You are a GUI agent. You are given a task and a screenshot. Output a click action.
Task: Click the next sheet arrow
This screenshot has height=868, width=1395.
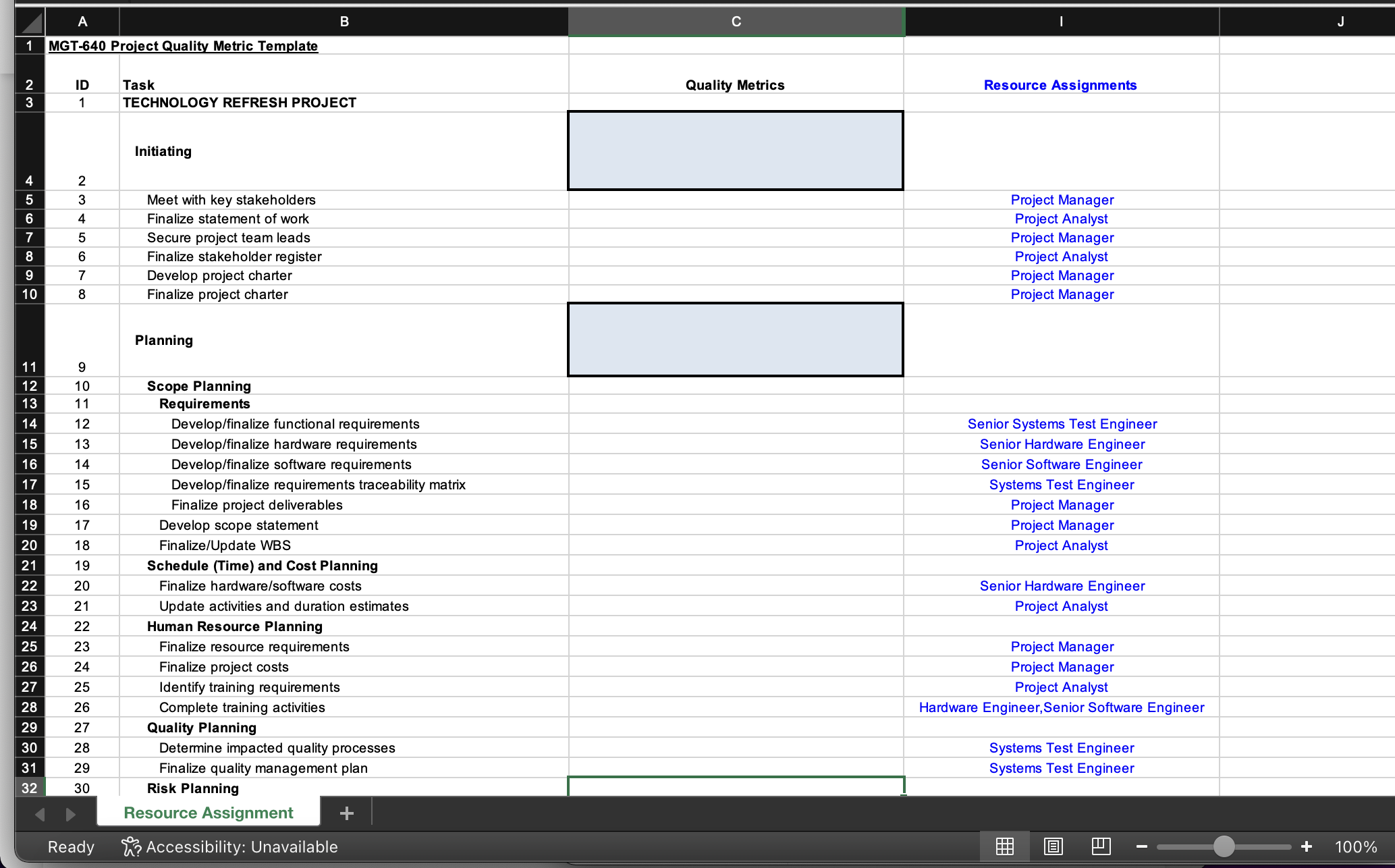click(x=70, y=815)
